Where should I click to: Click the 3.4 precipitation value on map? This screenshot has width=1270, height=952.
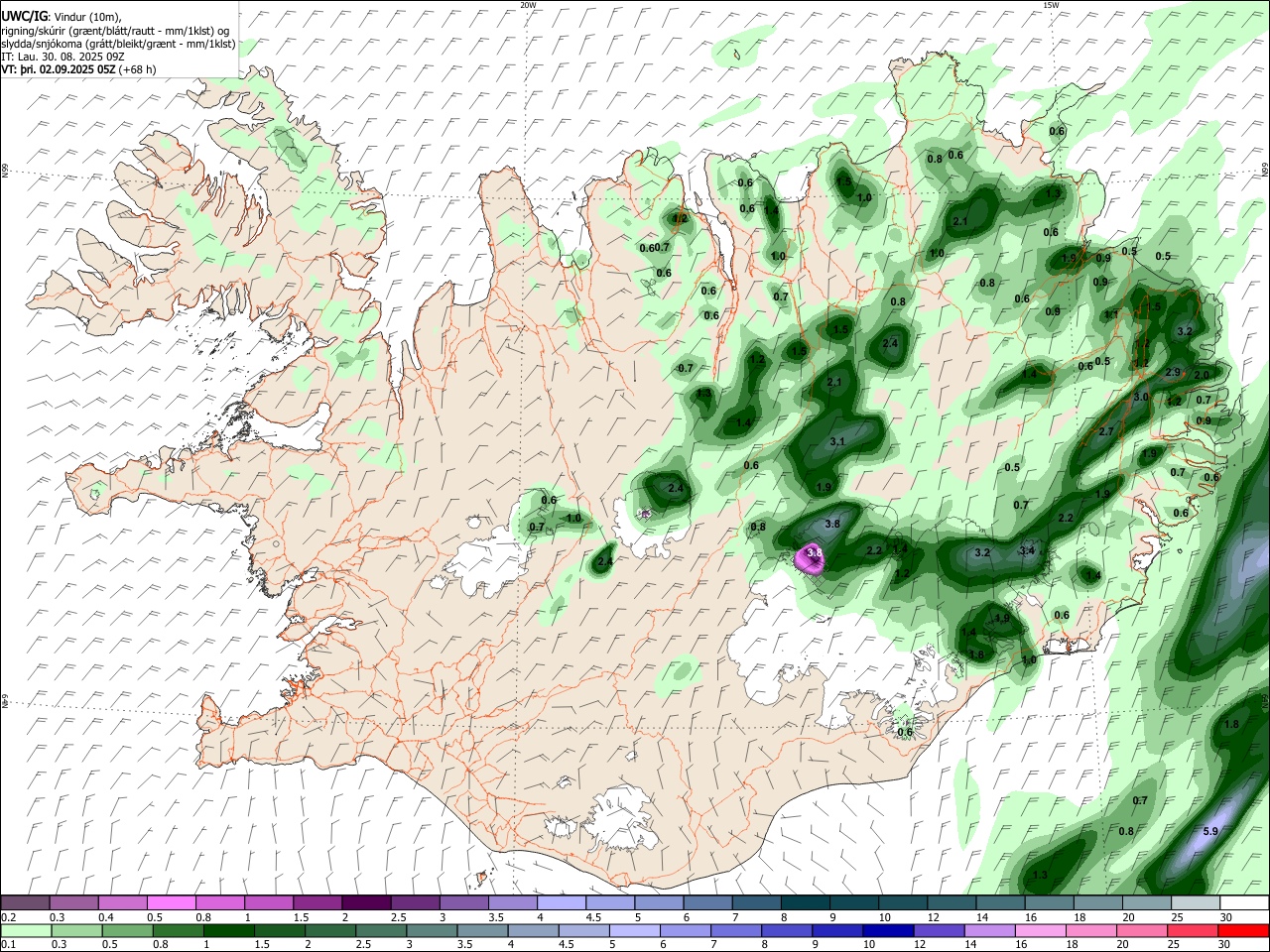1027,550
